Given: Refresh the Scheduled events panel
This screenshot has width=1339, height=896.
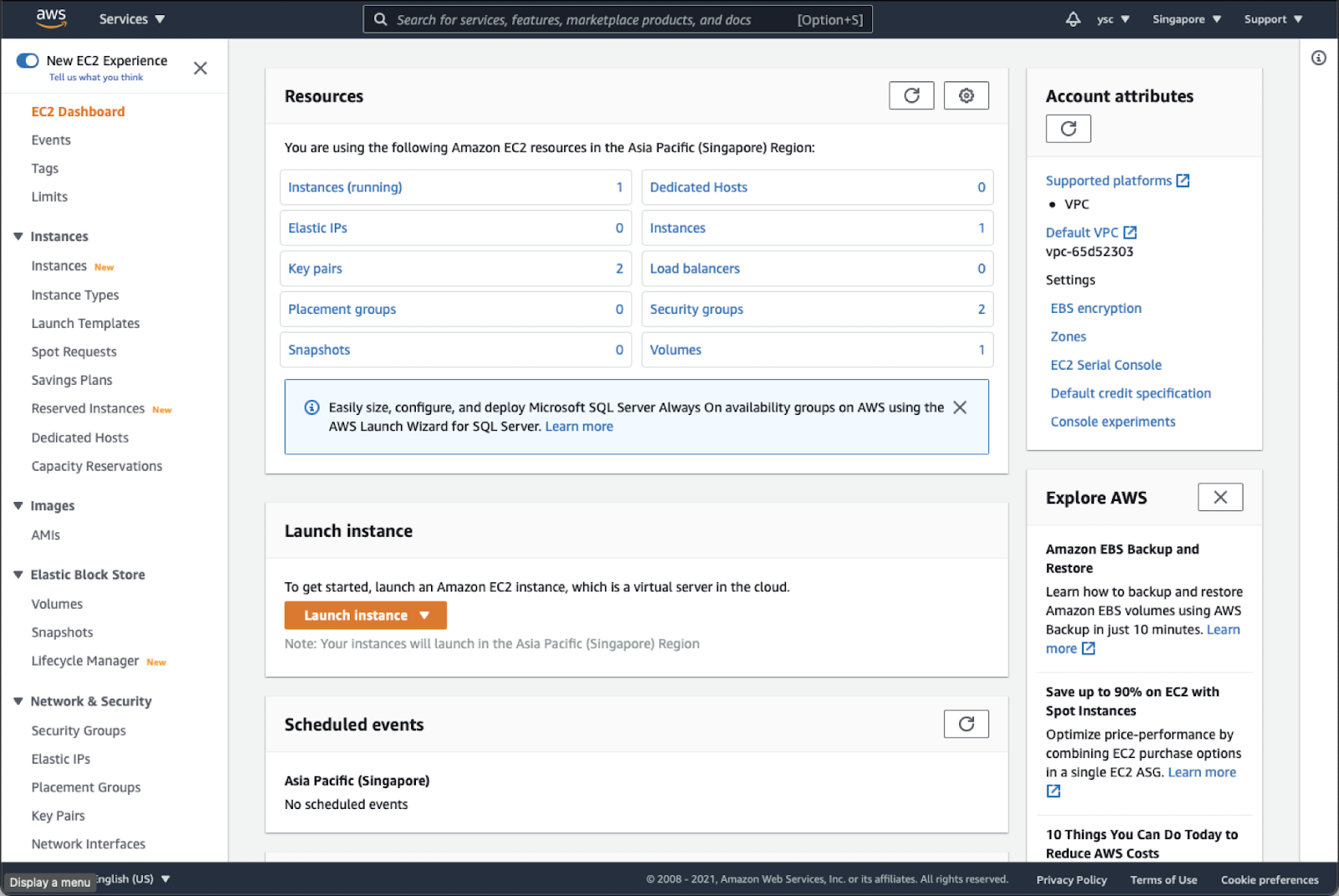Looking at the screenshot, I should pos(966,724).
